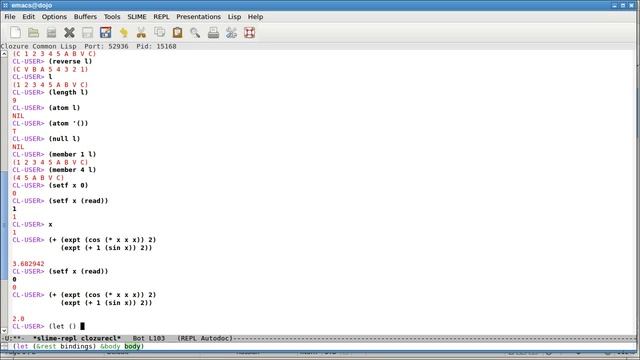Click the header line Port: 52936

pyautogui.click(x=106, y=46)
